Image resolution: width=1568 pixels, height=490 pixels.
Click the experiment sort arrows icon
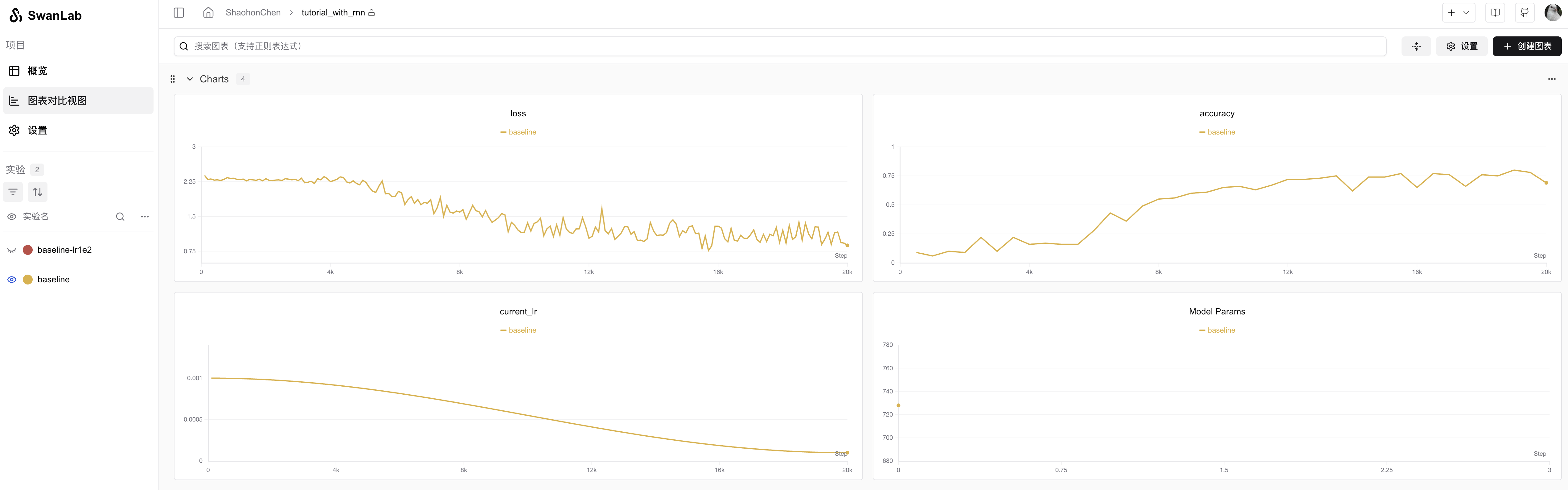pos(38,192)
